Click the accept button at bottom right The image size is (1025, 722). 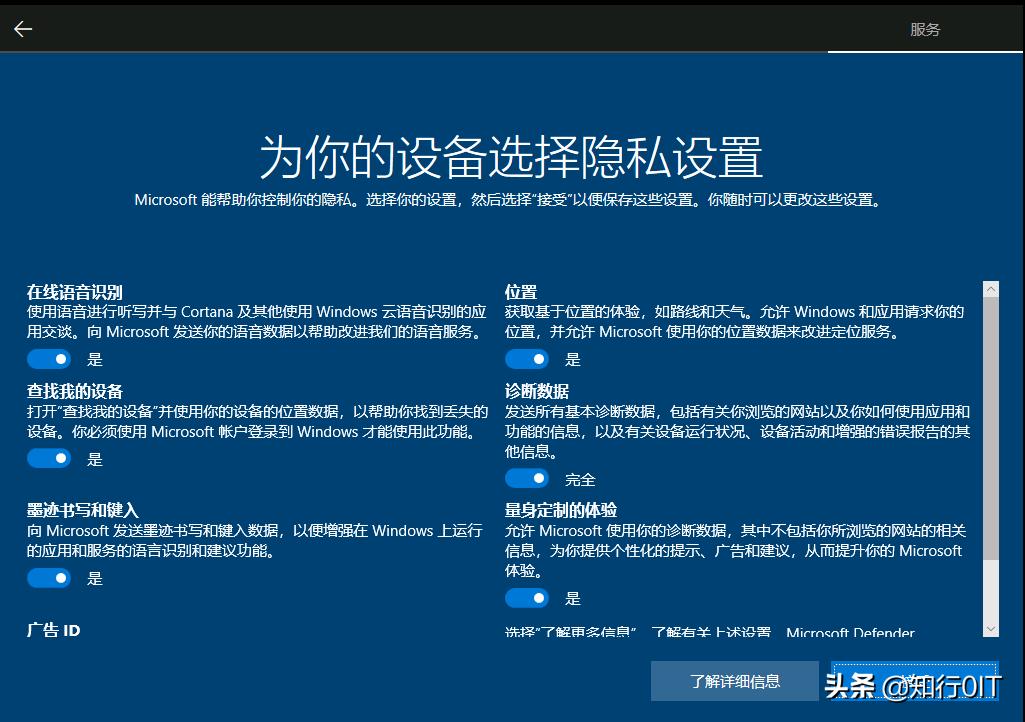pos(914,681)
